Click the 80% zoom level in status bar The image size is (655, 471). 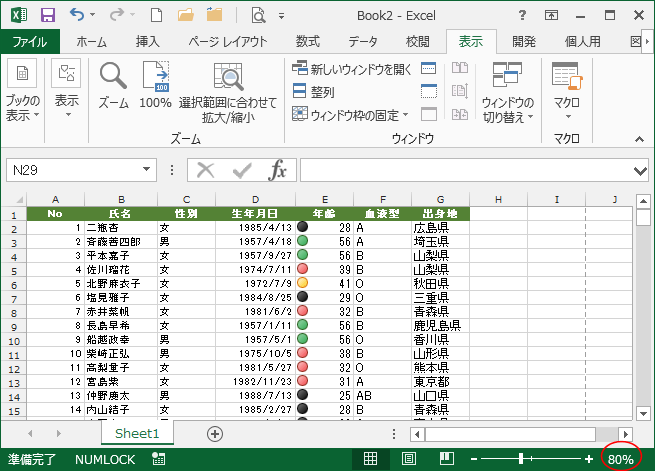click(x=621, y=459)
